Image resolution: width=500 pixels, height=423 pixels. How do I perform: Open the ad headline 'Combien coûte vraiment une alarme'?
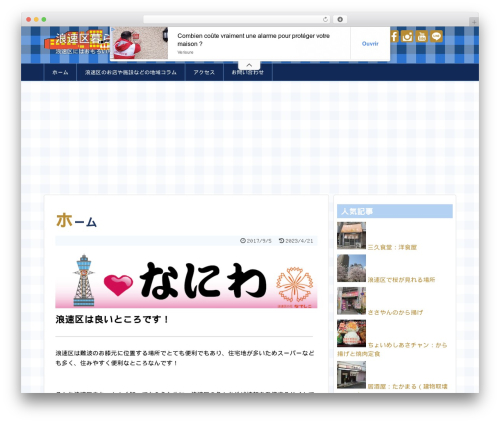coord(253,40)
